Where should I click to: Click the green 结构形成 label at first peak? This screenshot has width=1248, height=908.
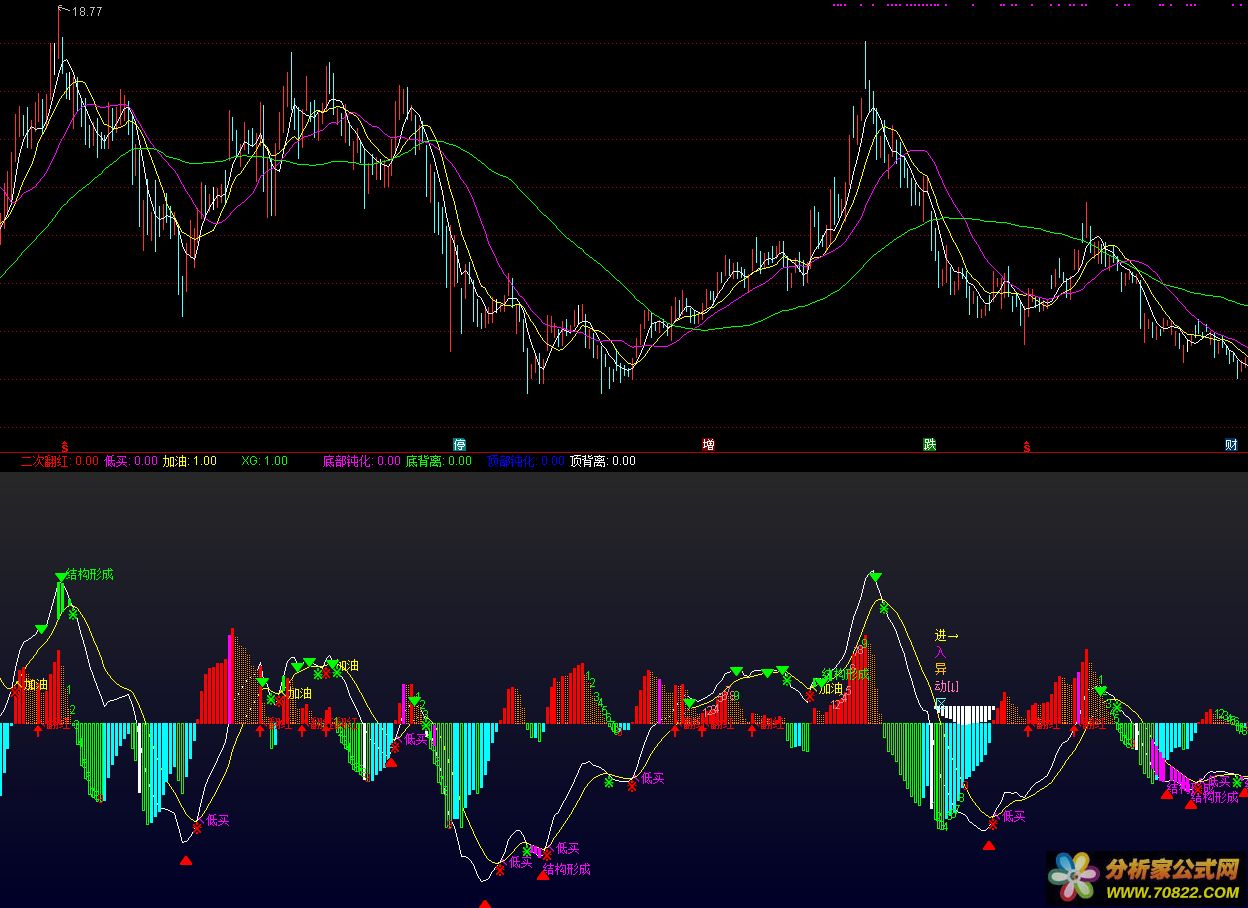tap(90, 575)
